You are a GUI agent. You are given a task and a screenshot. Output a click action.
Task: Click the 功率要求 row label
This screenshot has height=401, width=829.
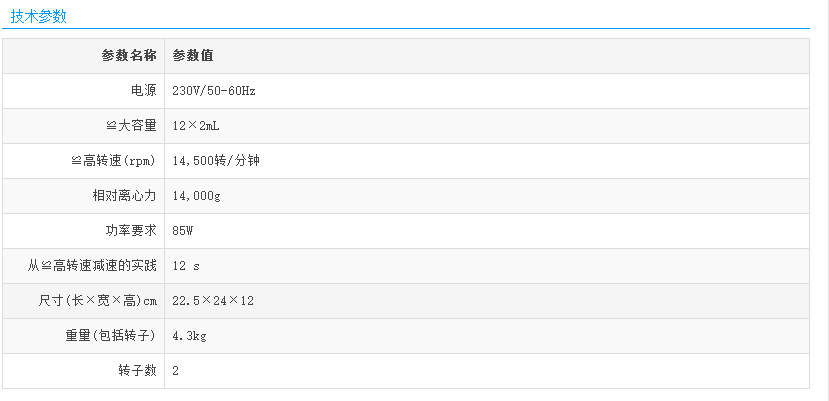131,231
